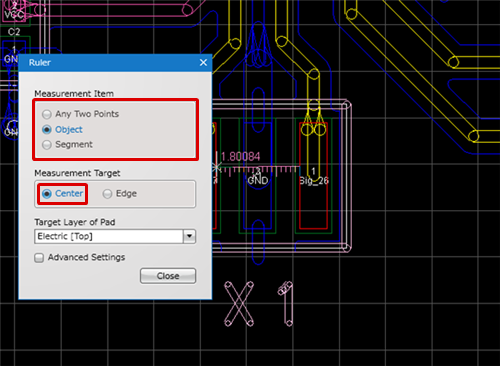Select Center as measurement target

click(x=47, y=194)
